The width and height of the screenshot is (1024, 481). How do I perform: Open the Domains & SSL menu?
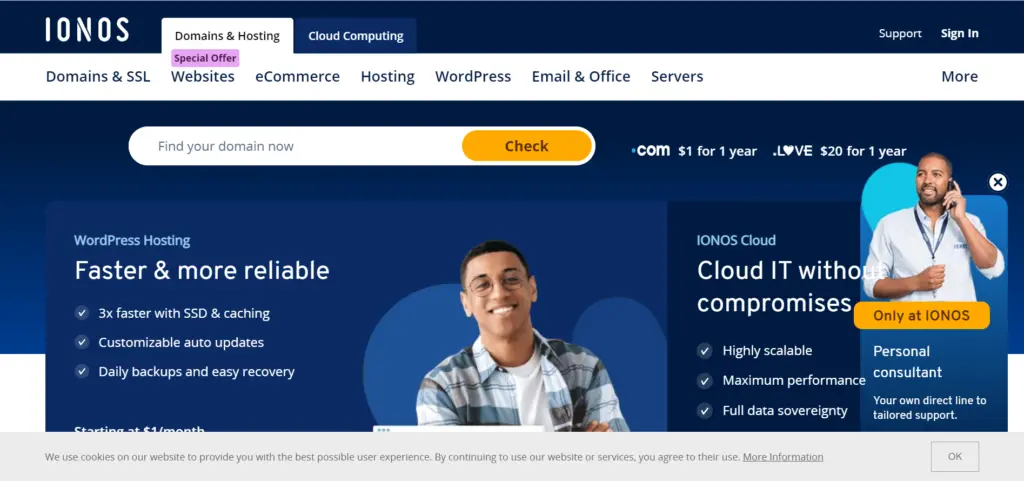coord(98,76)
